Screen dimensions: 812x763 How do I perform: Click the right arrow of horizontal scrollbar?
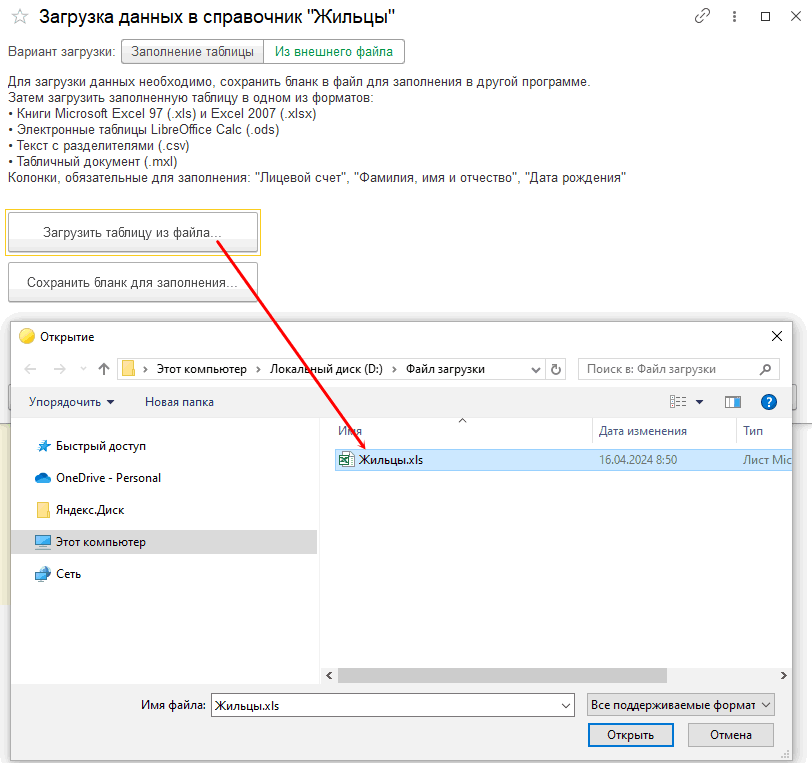(x=784, y=675)
